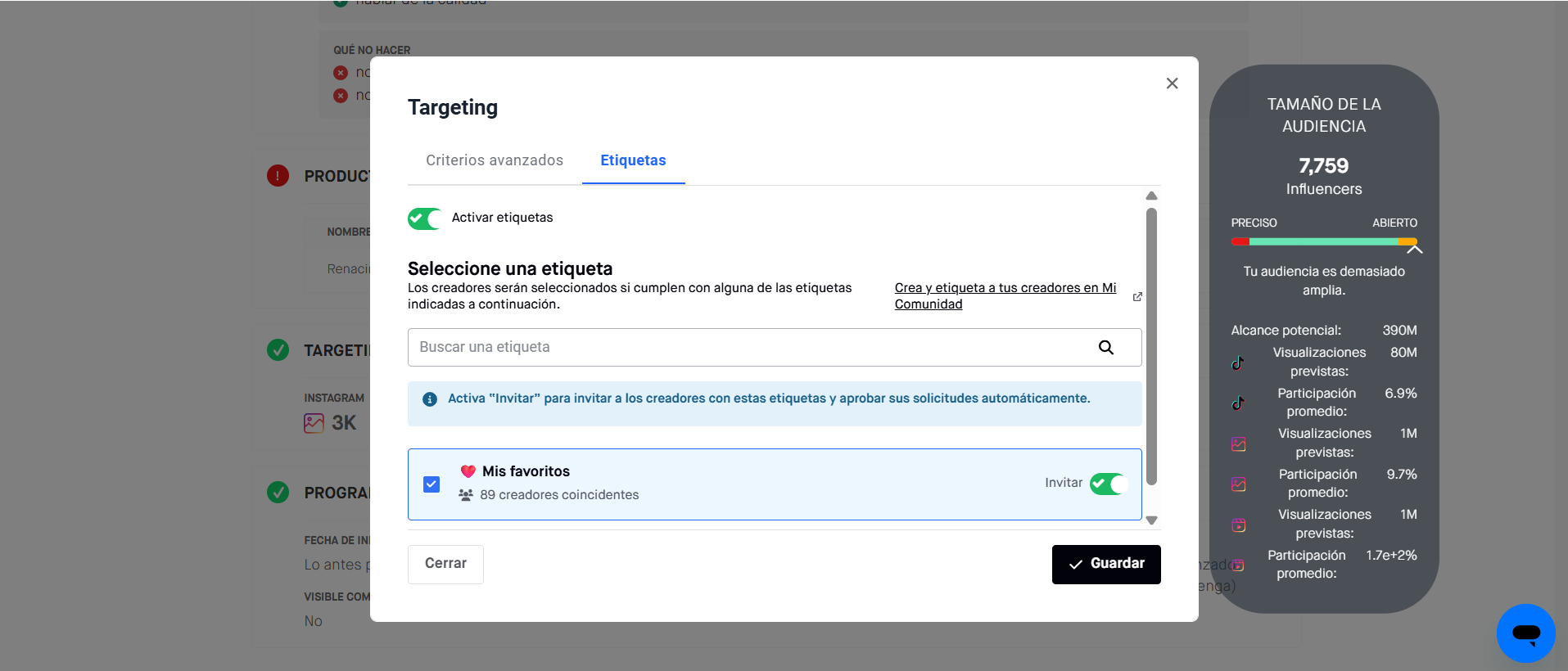Open the Crea y etiqueta creadores link

click(x=1005, y=295)
